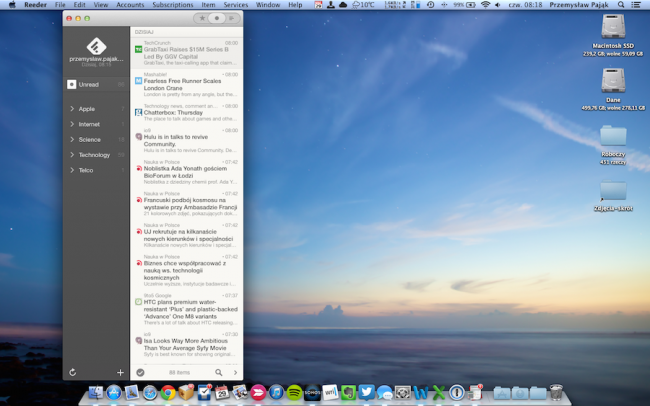Viewport: 650px width, 406px height.
Task: Open Spotlight search in menu bar
Action: 621,5
